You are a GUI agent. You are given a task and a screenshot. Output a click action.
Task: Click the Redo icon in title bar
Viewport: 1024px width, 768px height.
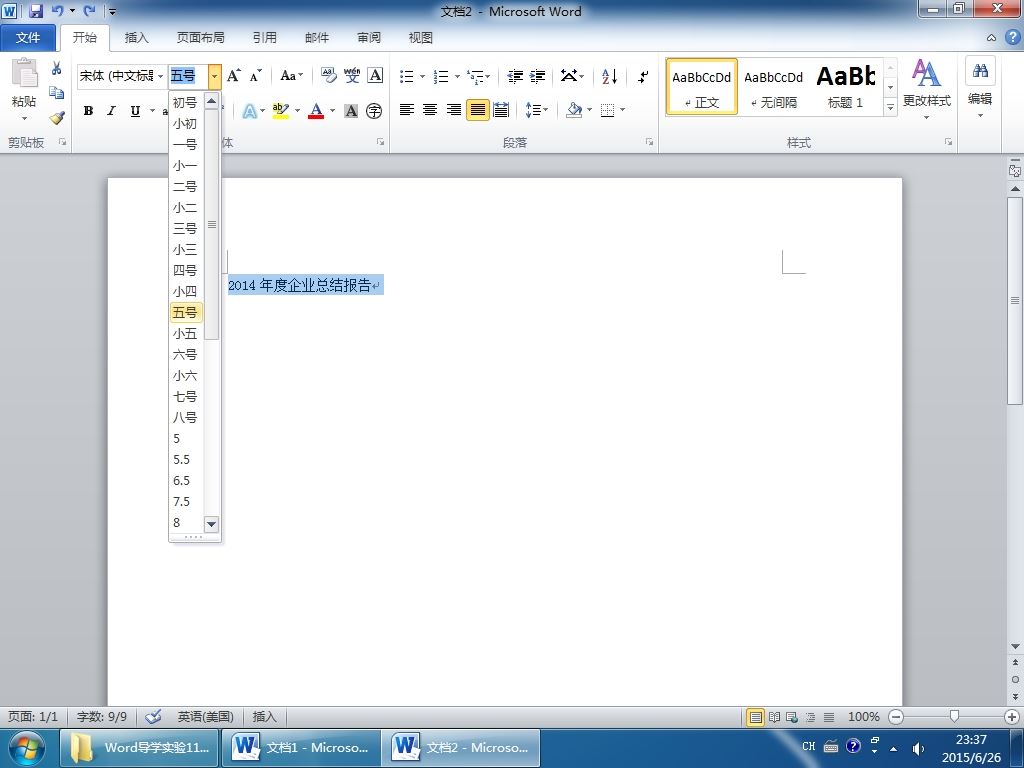[89, 10]
